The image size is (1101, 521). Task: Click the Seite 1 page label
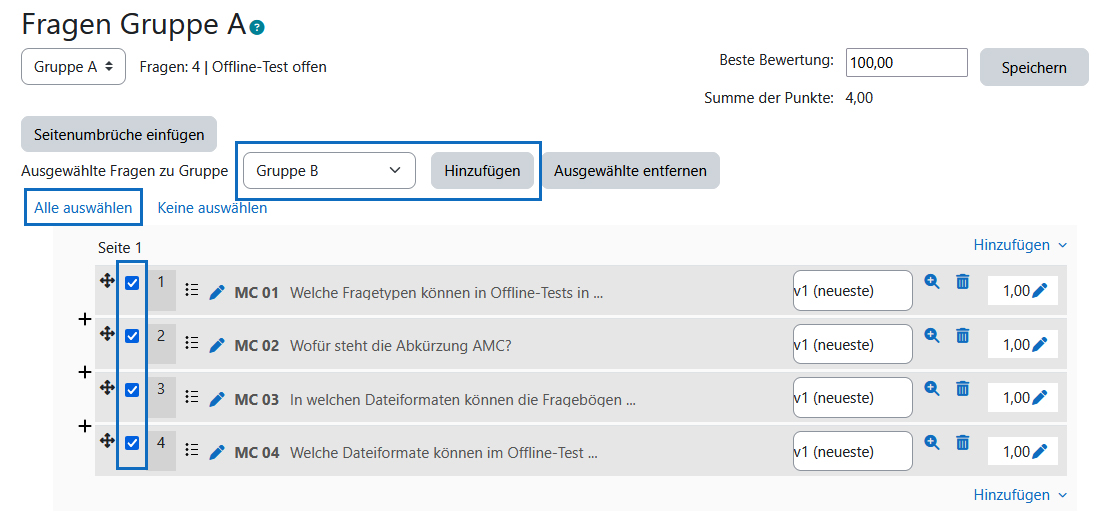120,248
